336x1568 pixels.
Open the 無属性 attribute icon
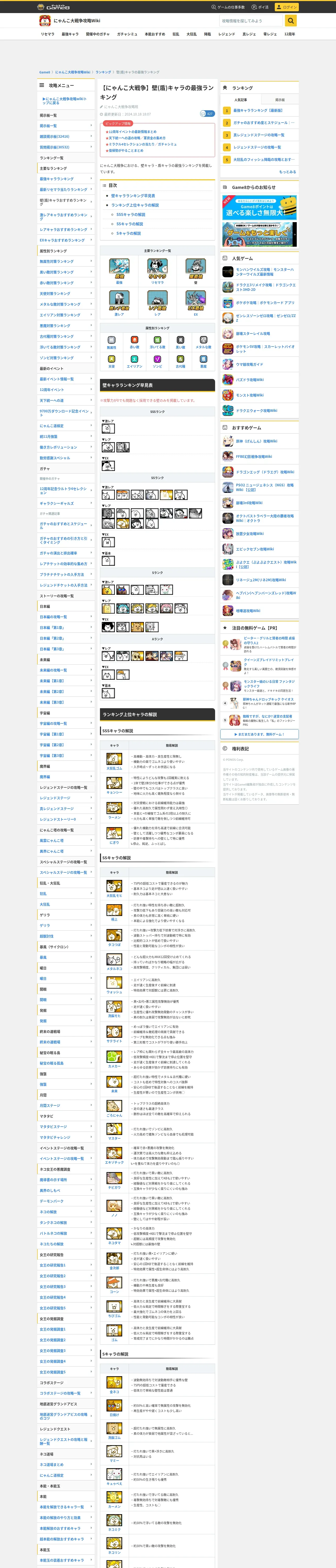(111, 340)
